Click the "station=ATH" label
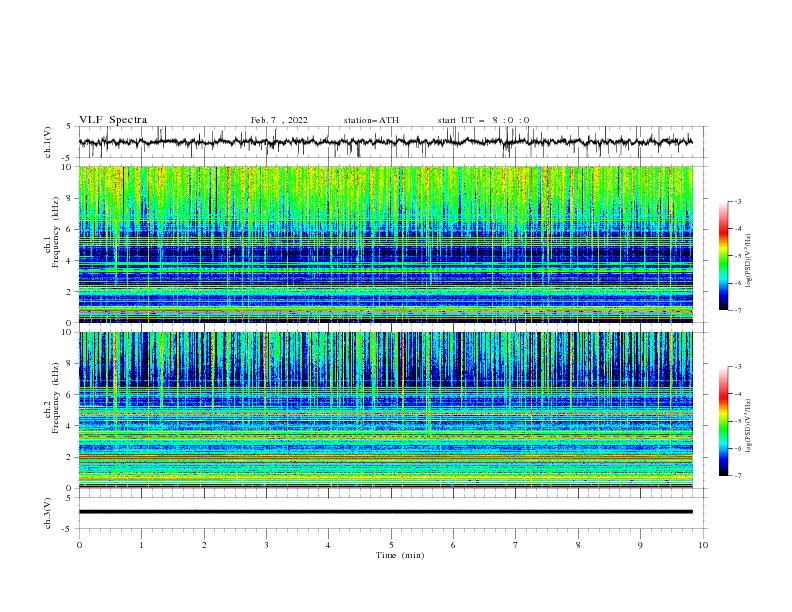 coord(371,120)
